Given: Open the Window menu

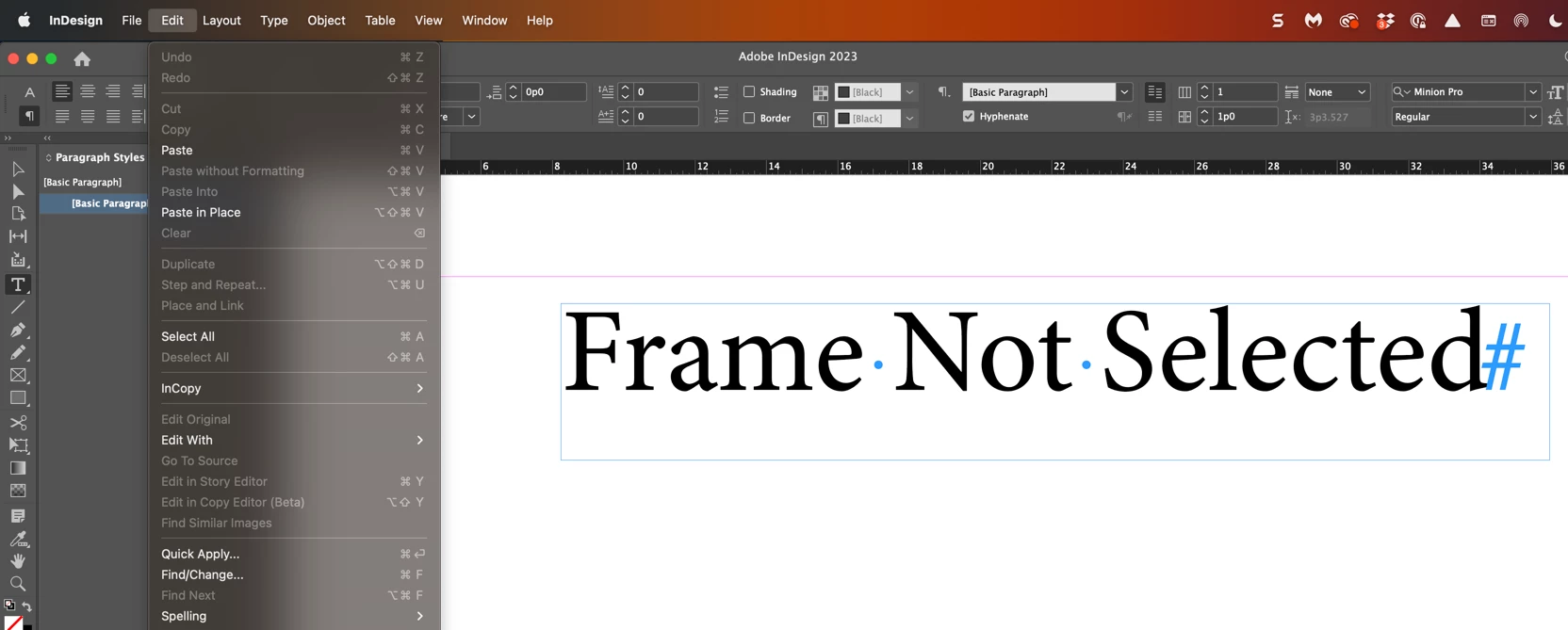Looking at the screenshot, I should (484, 20).
